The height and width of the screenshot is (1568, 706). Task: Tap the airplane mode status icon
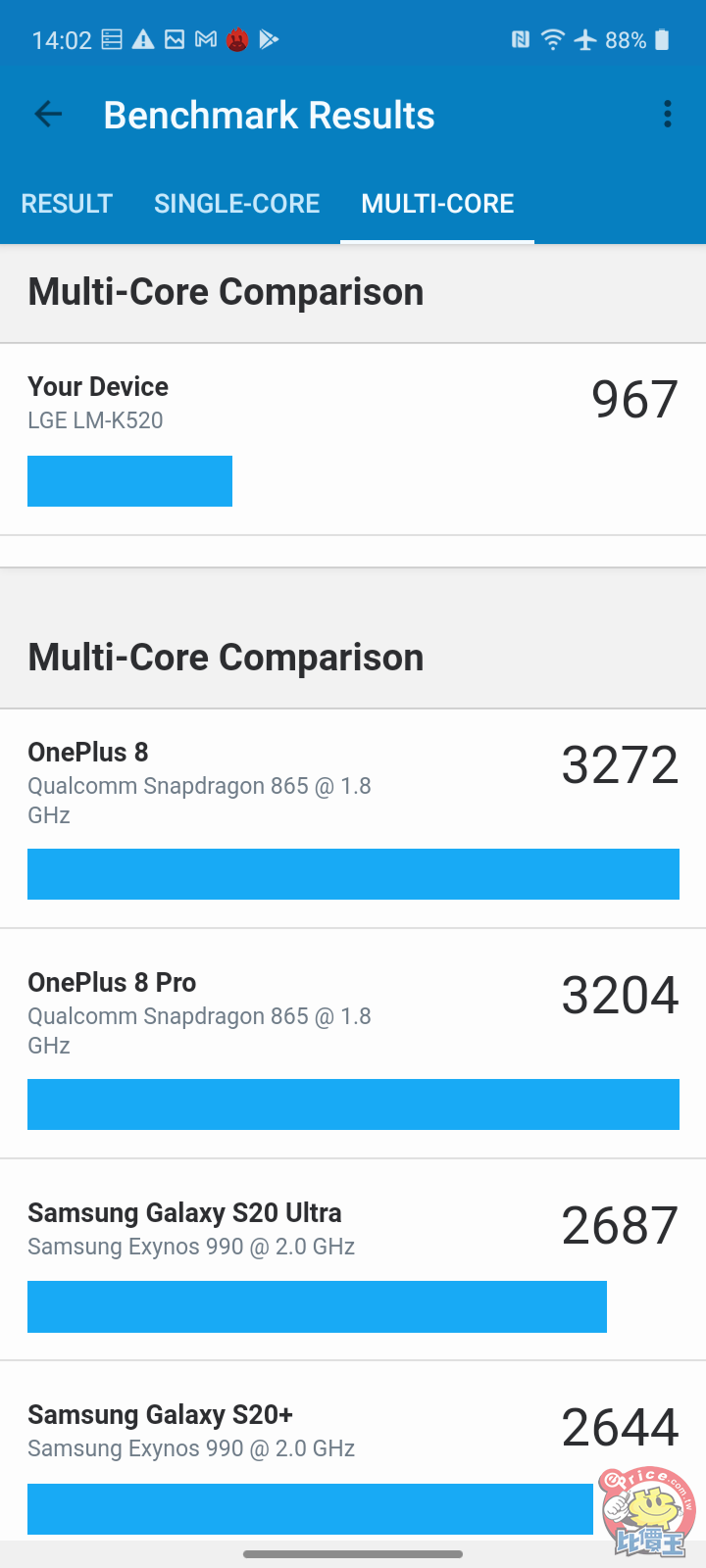tap(585, 39)
